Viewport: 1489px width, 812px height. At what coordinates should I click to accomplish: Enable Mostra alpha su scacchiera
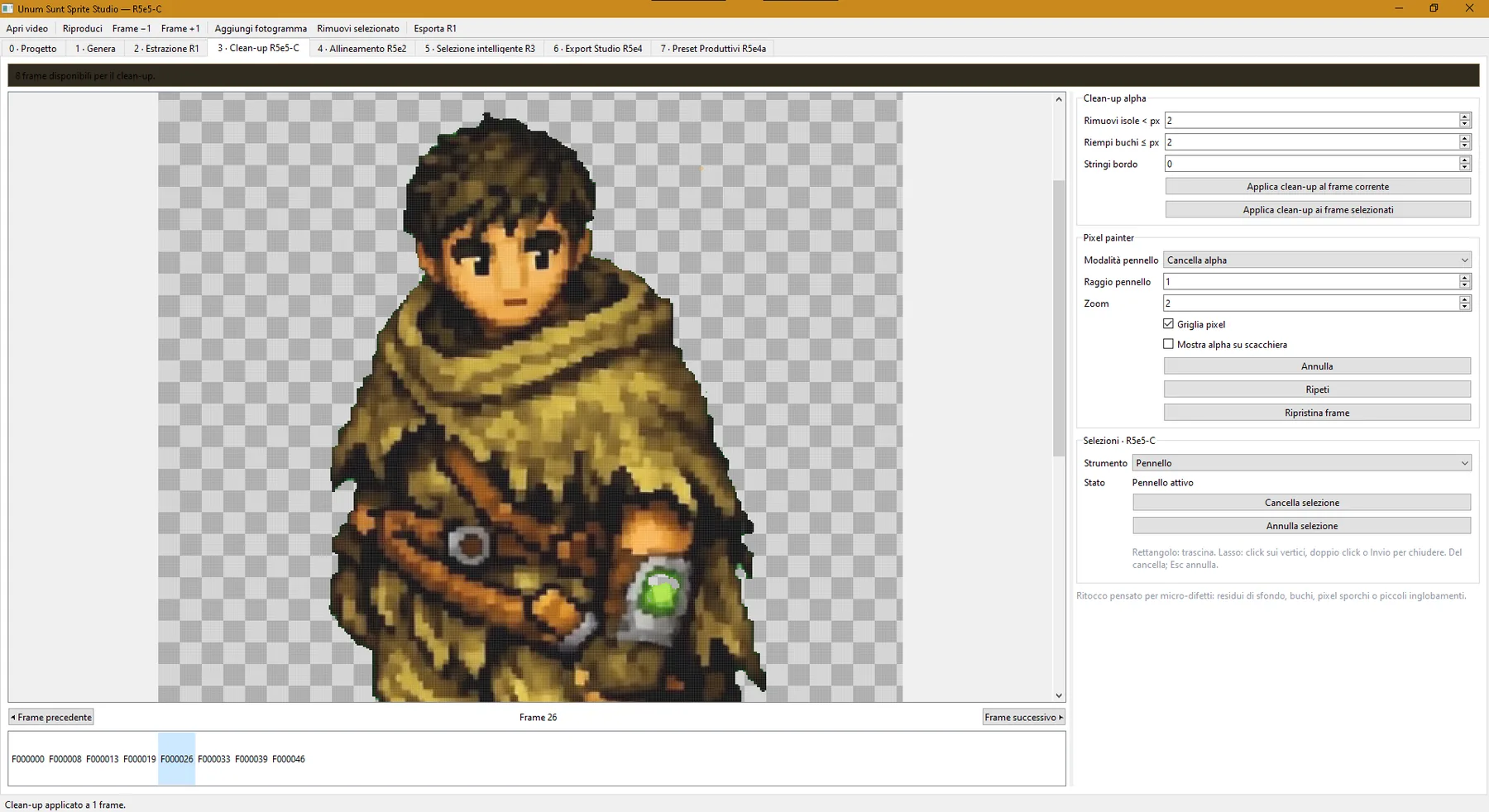pyautogui.click(x=1168, y=344)
